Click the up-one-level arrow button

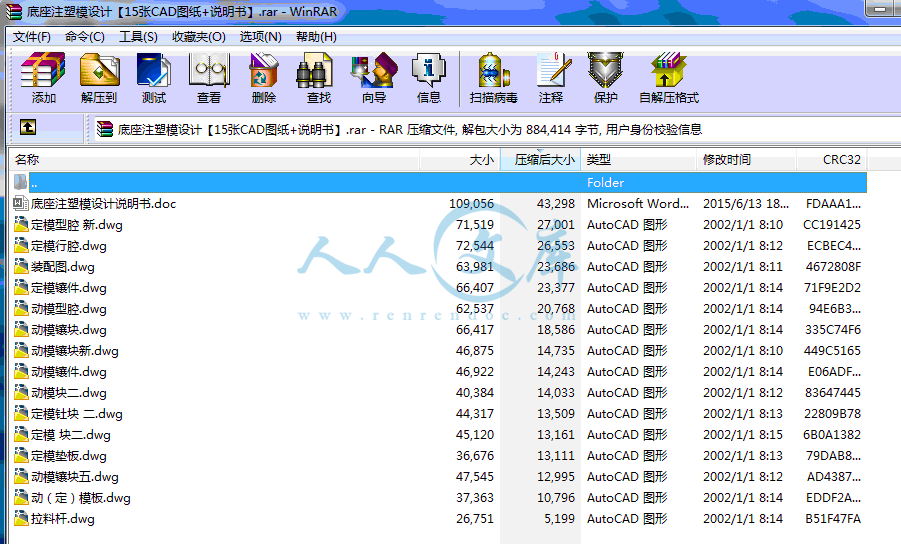point(28,127)
